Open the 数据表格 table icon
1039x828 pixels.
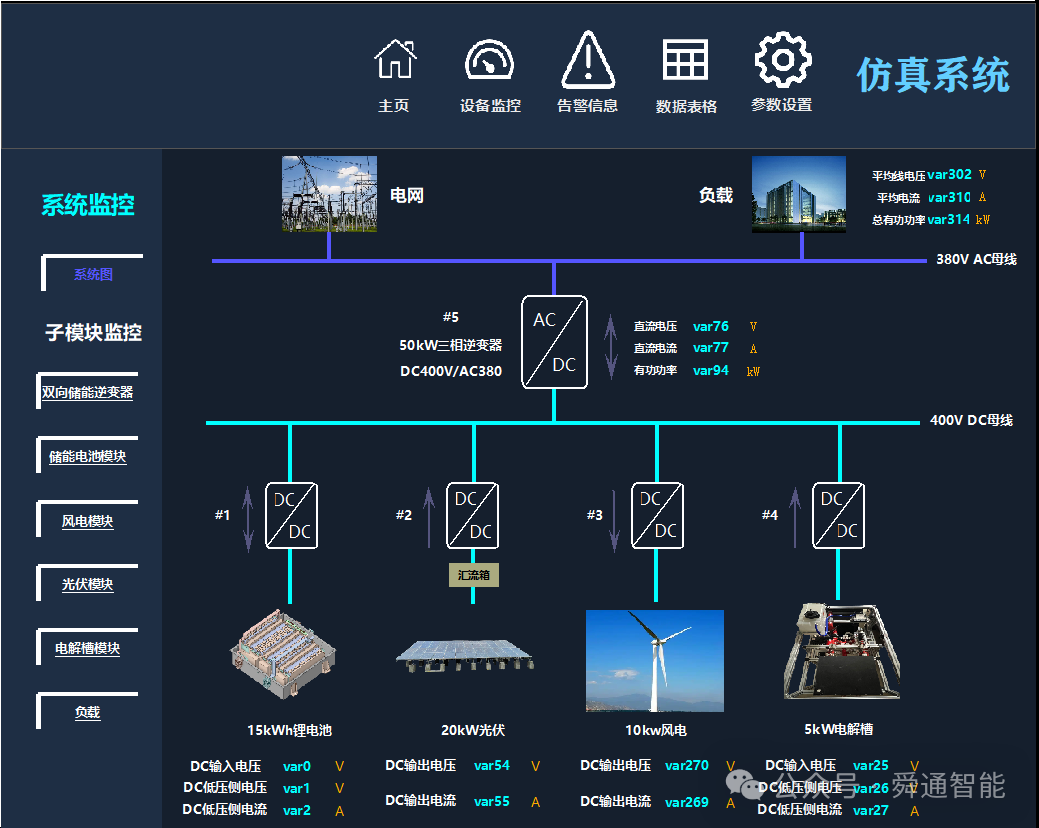[687, 62]
